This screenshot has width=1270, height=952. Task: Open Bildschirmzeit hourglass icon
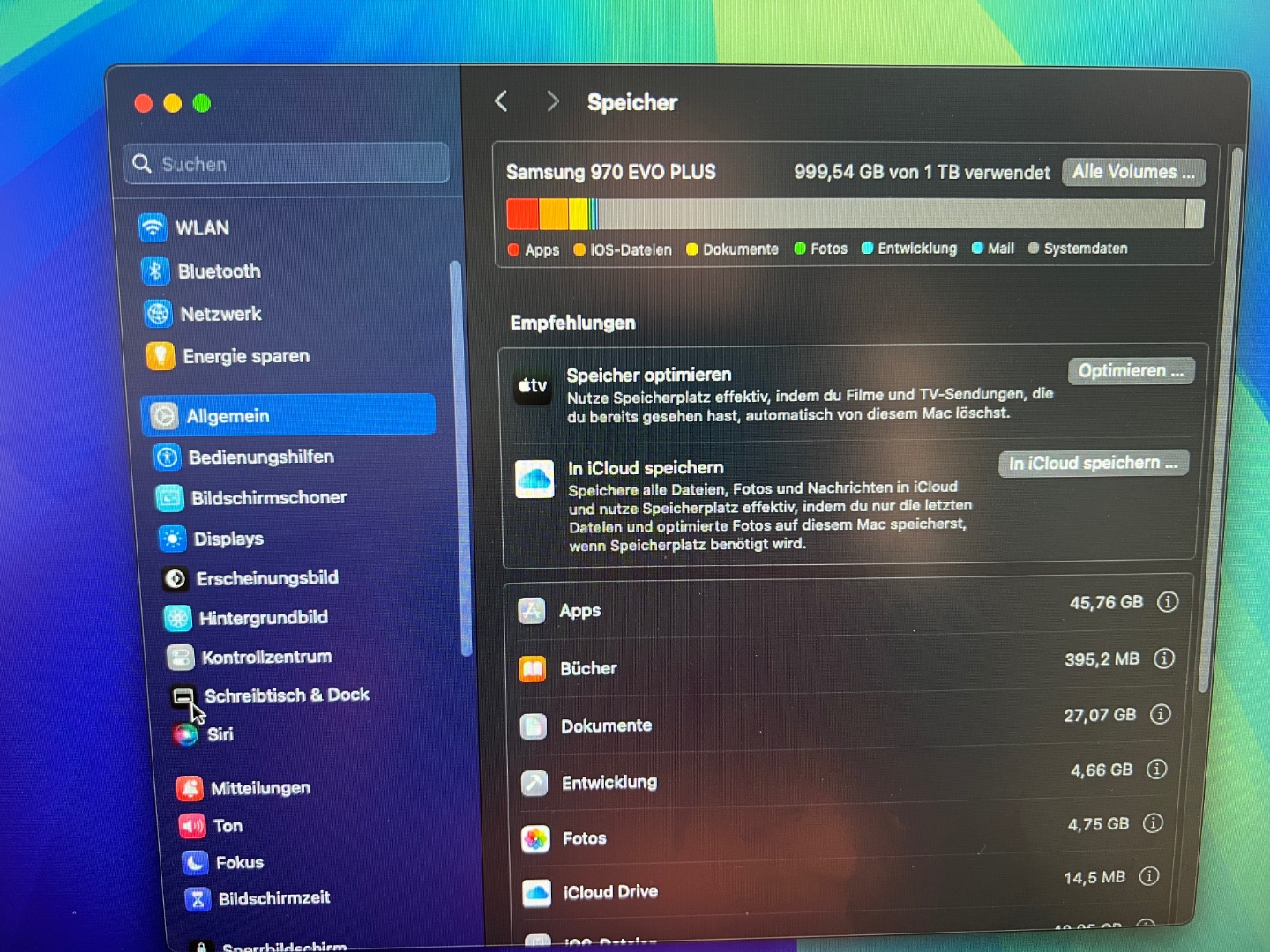click(x=198, y=899)
